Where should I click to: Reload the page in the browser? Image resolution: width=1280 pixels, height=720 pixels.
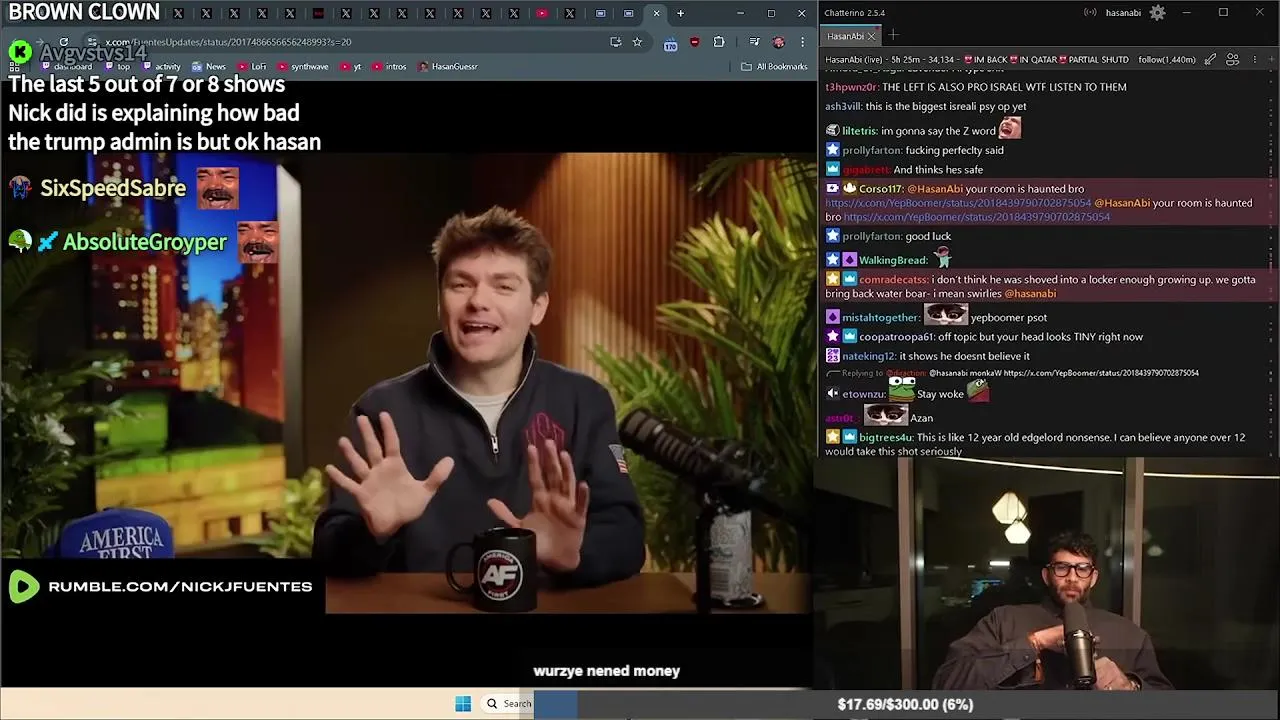(64, 42)
